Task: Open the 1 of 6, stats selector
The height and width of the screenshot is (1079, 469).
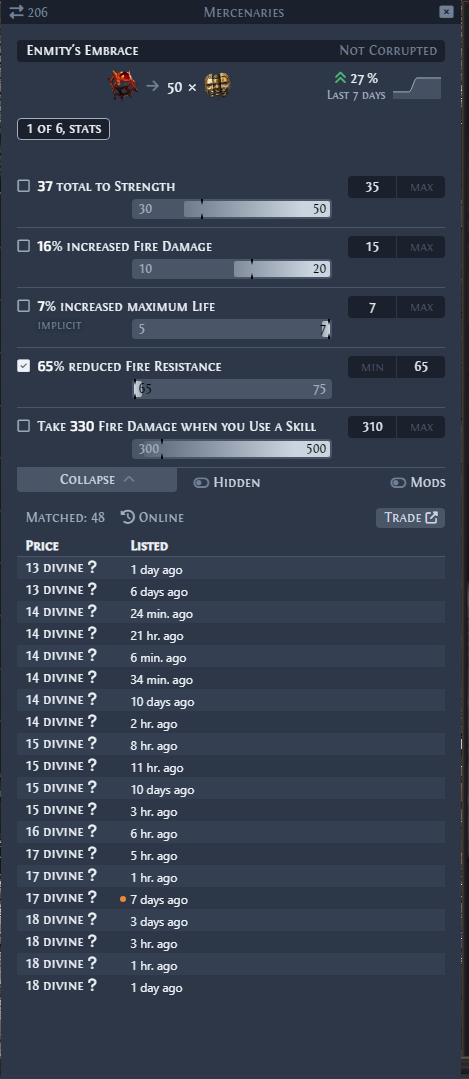Action: point(63,129)
